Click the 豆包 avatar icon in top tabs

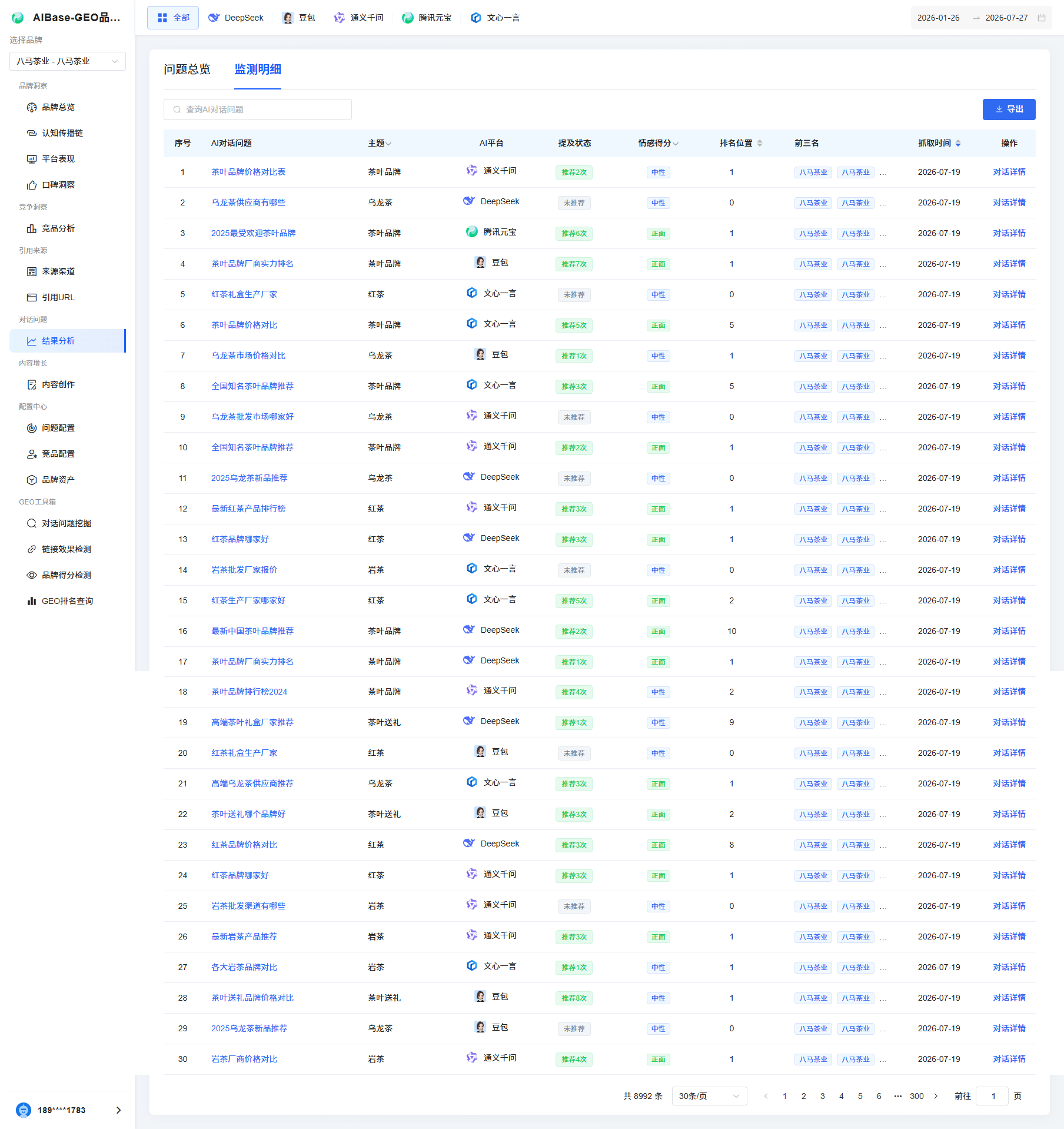288,18
